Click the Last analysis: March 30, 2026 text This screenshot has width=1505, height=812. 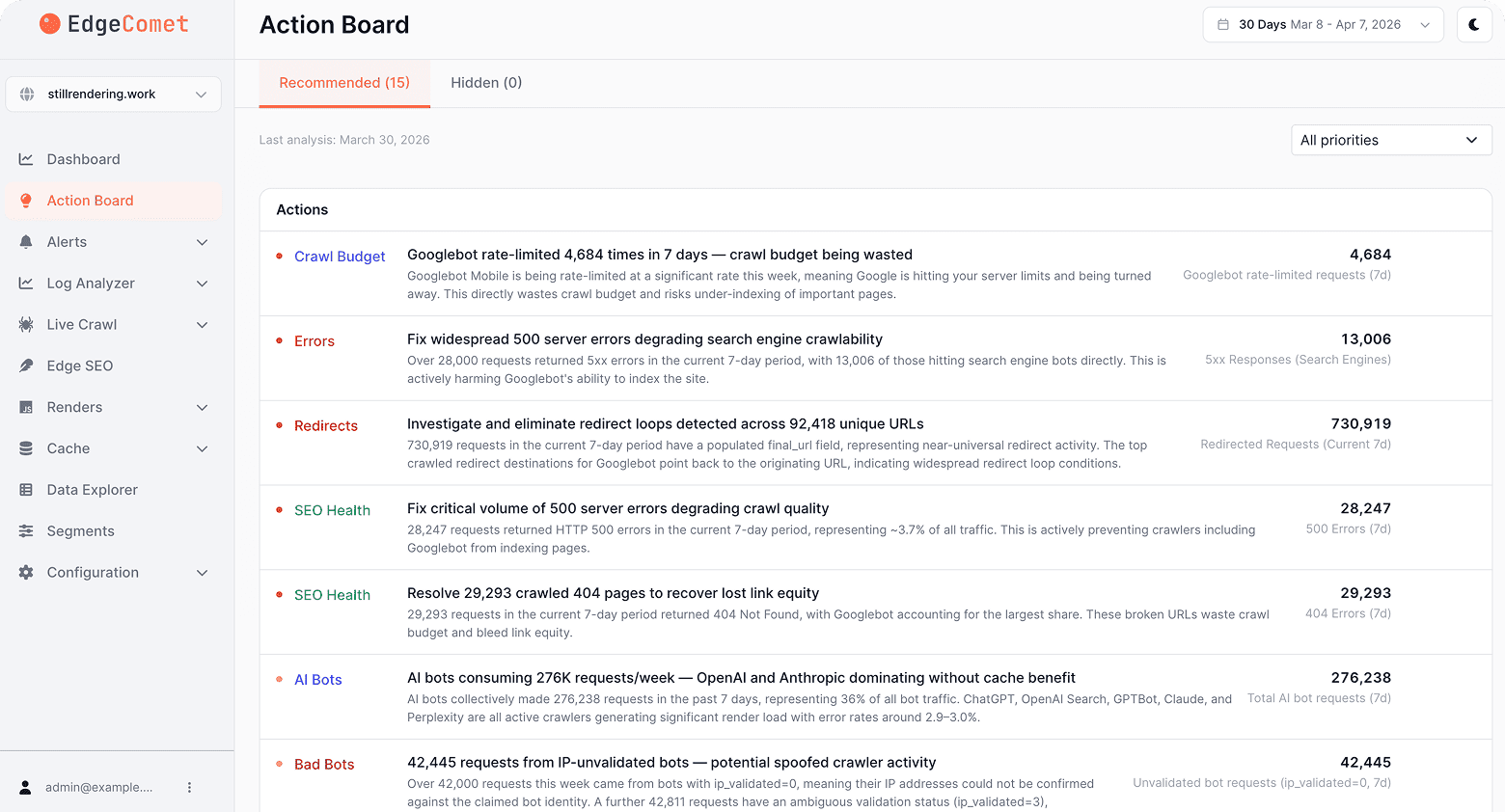pos(344,140)
